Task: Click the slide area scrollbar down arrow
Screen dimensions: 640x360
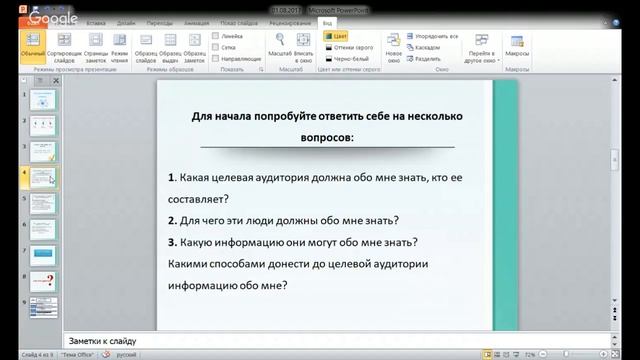Action: tap(615, 300)
